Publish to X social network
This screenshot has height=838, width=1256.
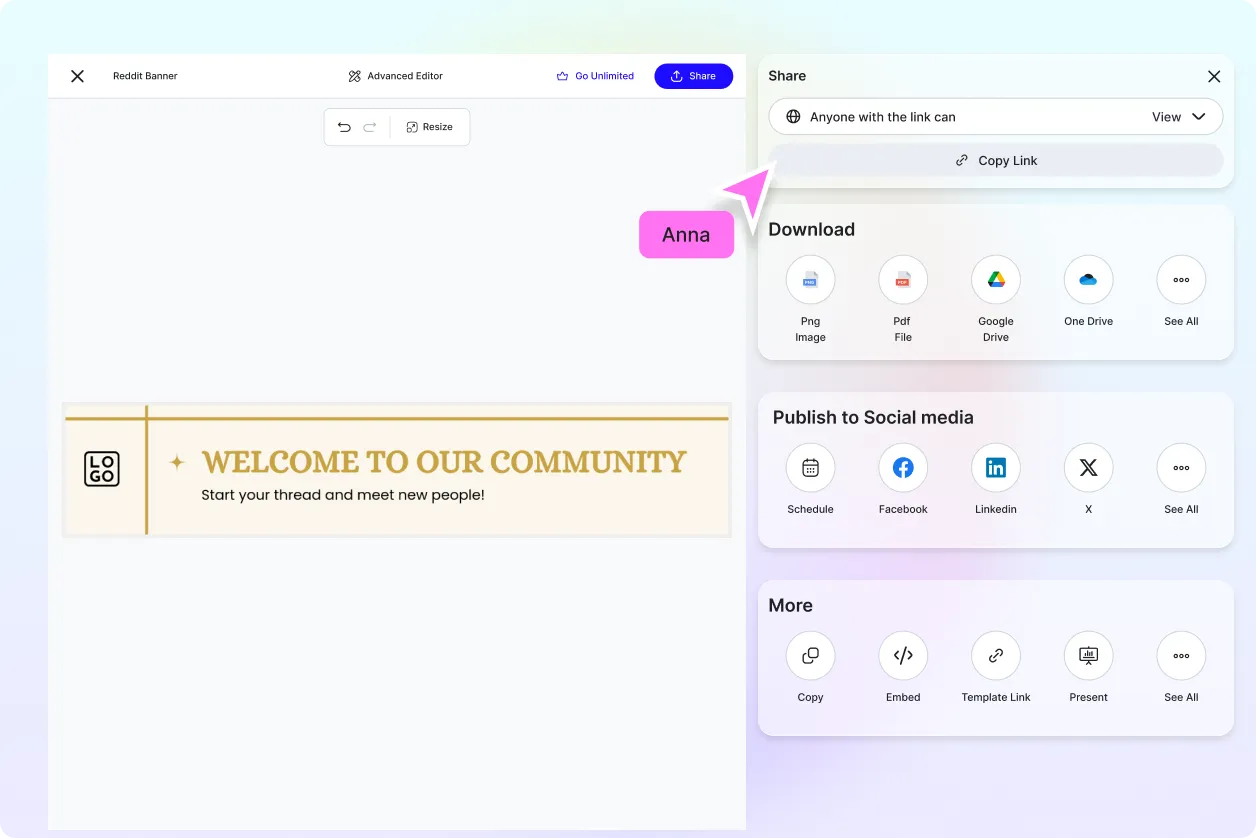[1088, 468]
